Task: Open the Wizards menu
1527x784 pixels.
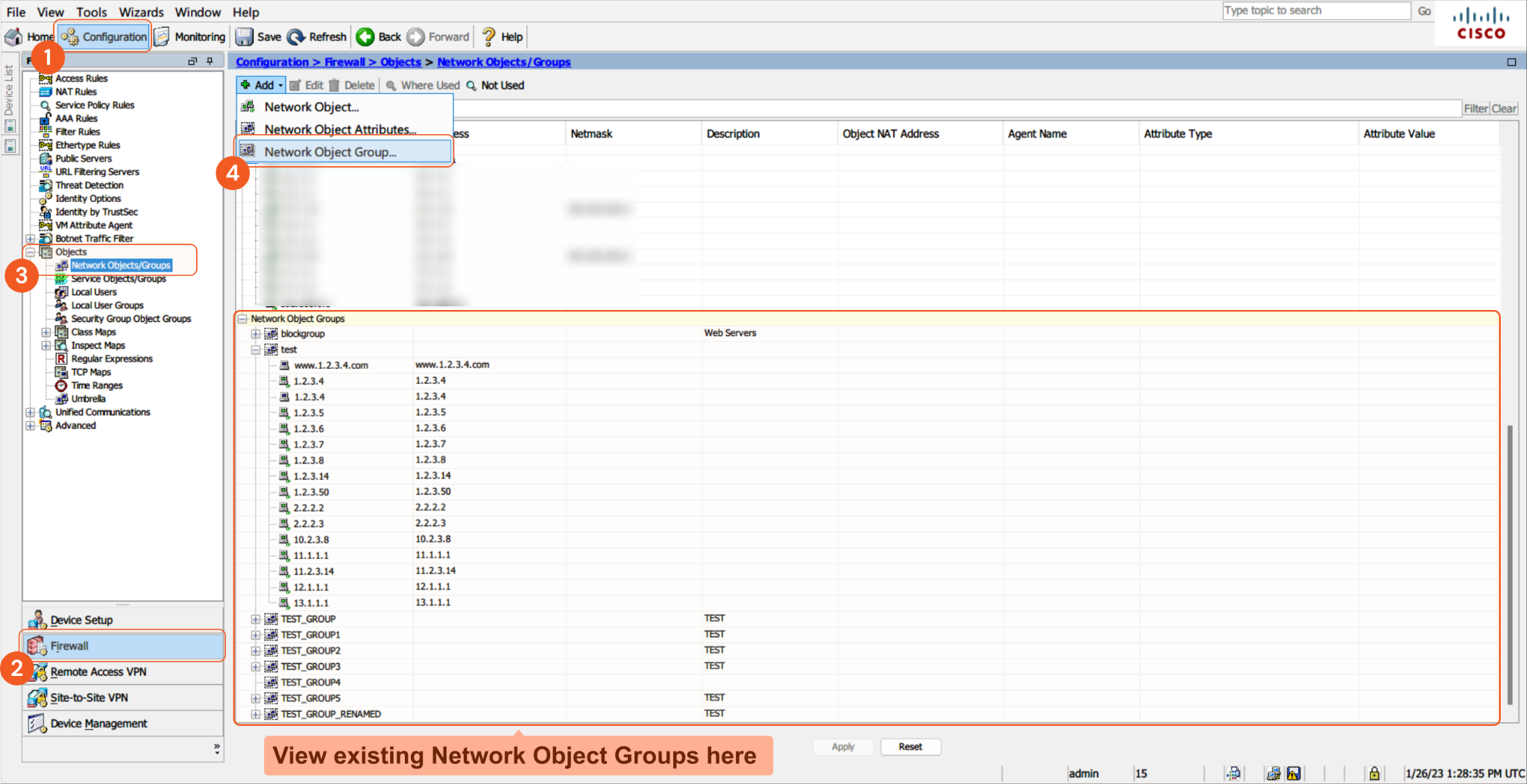Action: [141, 12]
